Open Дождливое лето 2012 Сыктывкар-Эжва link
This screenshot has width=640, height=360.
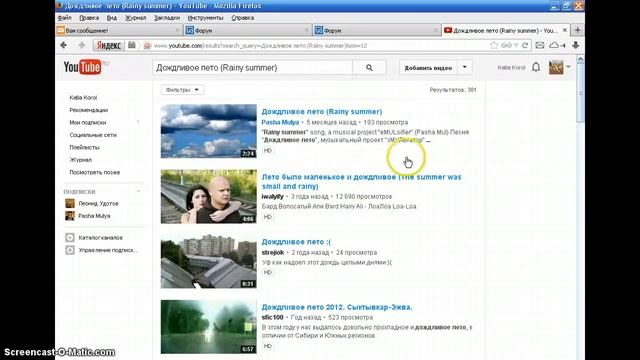[x=337, y=307]
